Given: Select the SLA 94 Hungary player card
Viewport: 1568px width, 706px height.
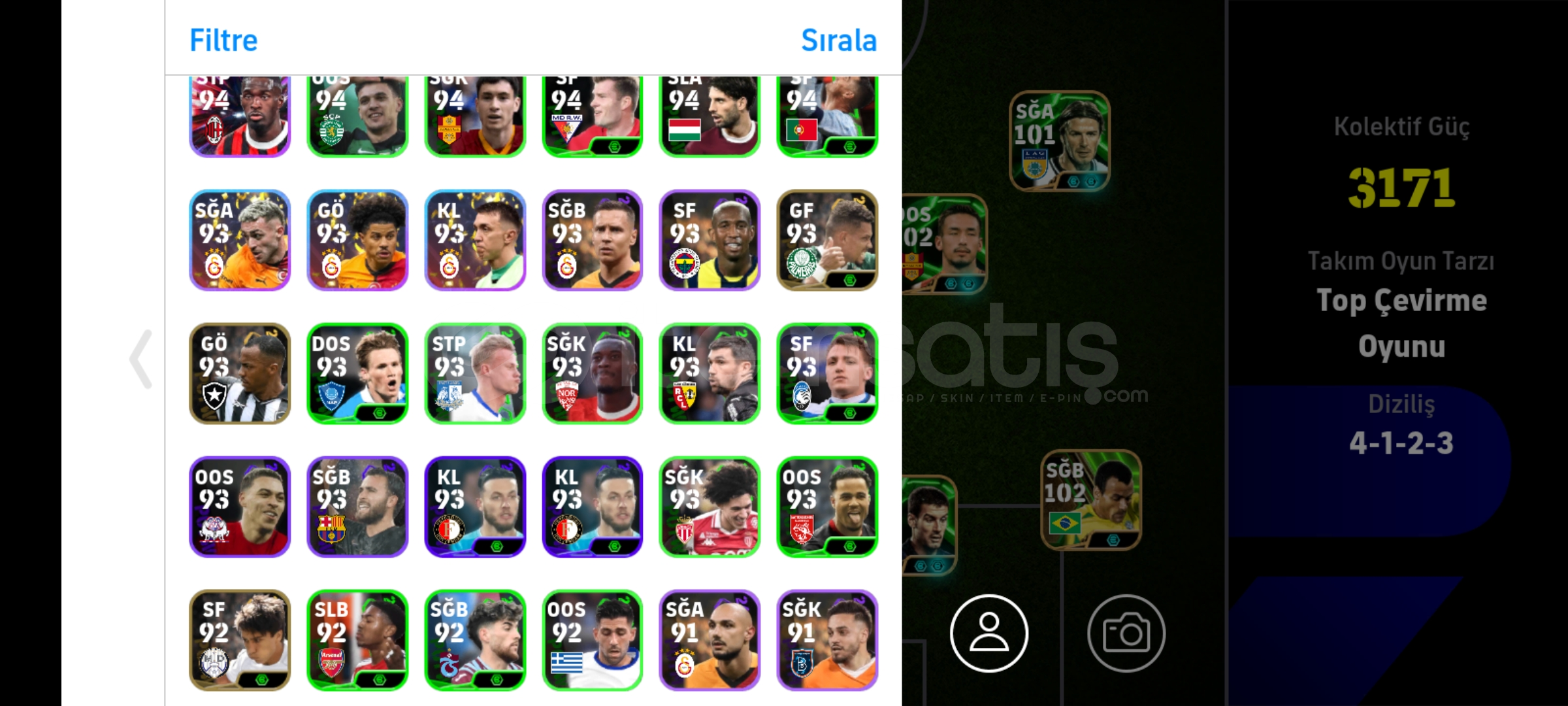Looking at the screenshot, I should [x=710, y=116].
